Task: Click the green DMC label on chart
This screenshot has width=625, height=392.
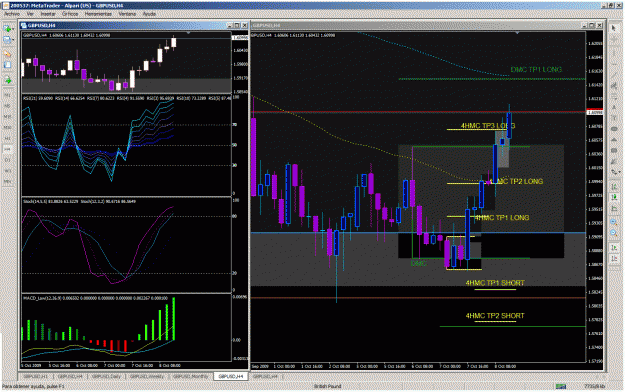Action: (419, 264)
